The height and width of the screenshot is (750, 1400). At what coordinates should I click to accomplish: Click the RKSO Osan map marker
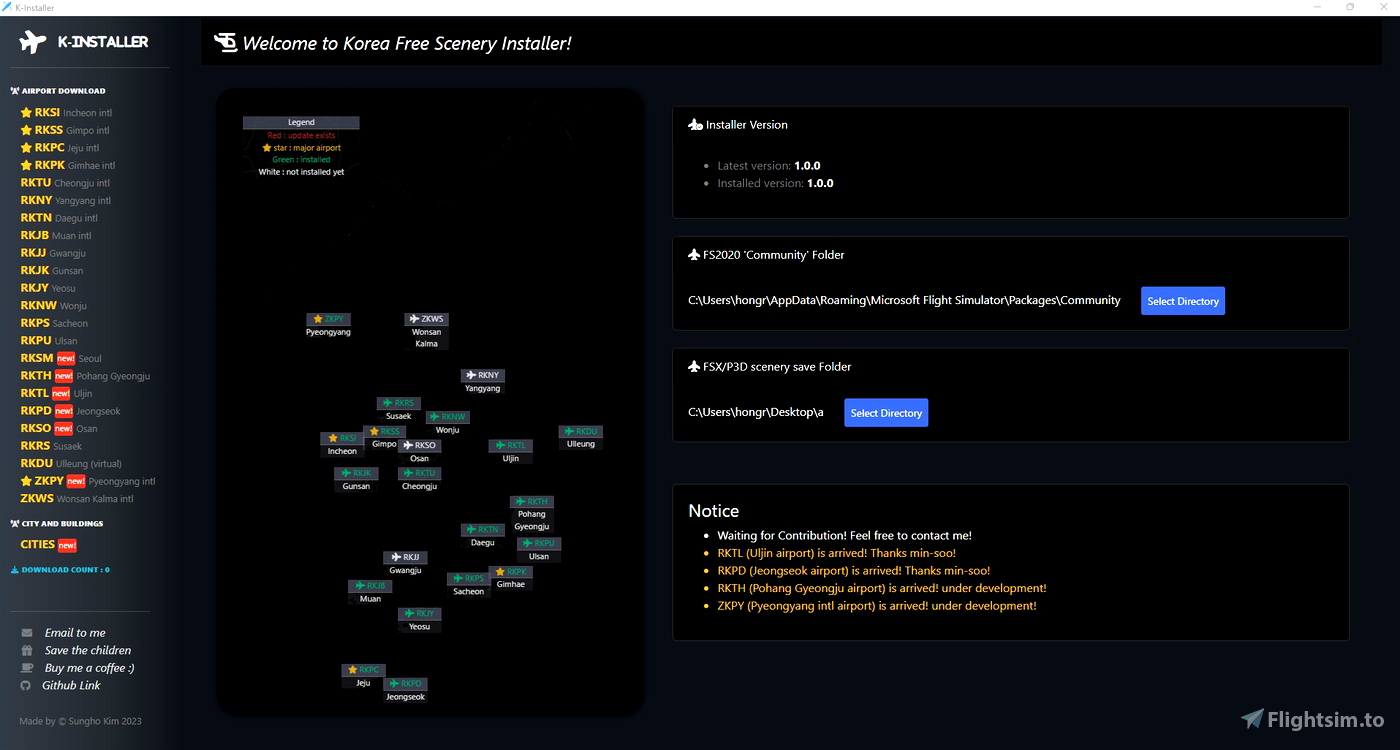[420, 445]
